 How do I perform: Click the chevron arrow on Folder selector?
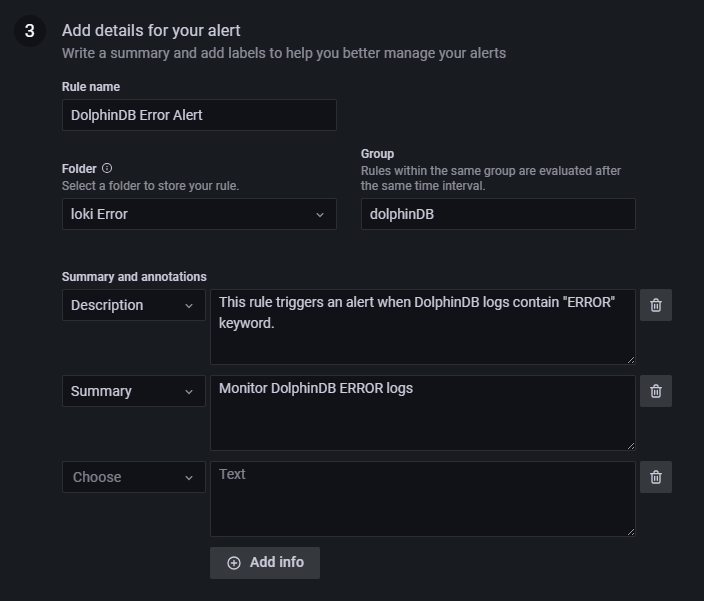tap(320, 214)
